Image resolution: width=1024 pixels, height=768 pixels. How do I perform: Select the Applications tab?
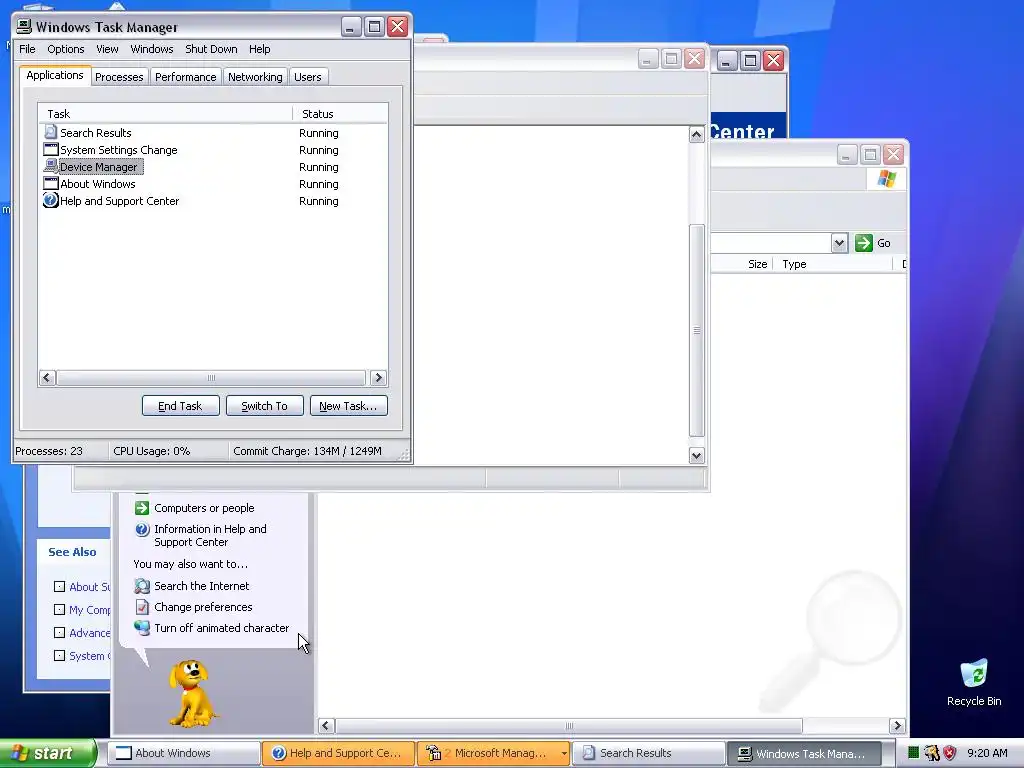(55, 75)
